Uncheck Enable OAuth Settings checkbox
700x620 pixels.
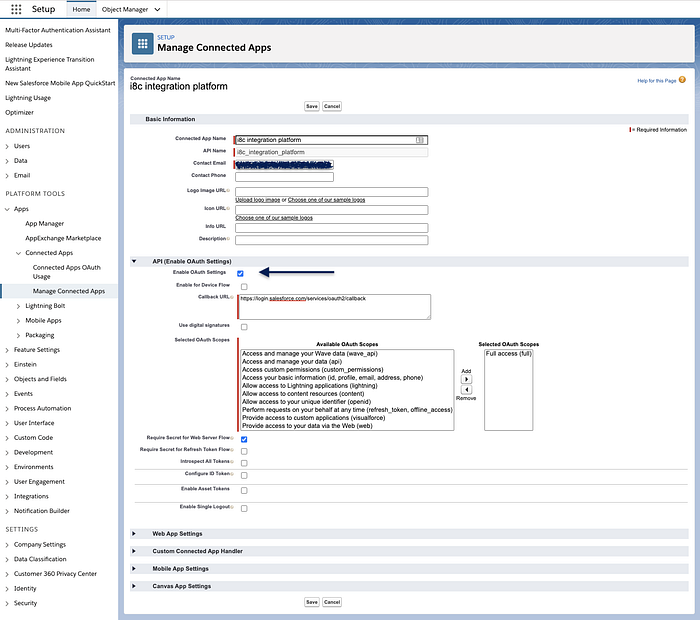(x=240, y=273)
